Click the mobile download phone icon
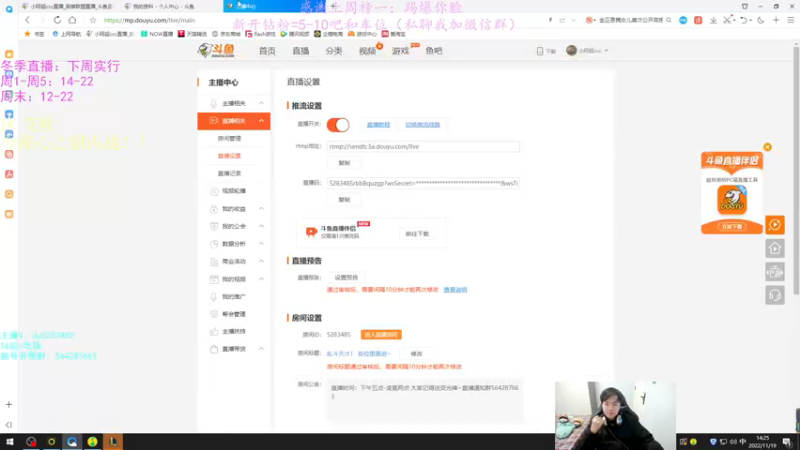Screen dimensions: 800x450 point(540,51)
